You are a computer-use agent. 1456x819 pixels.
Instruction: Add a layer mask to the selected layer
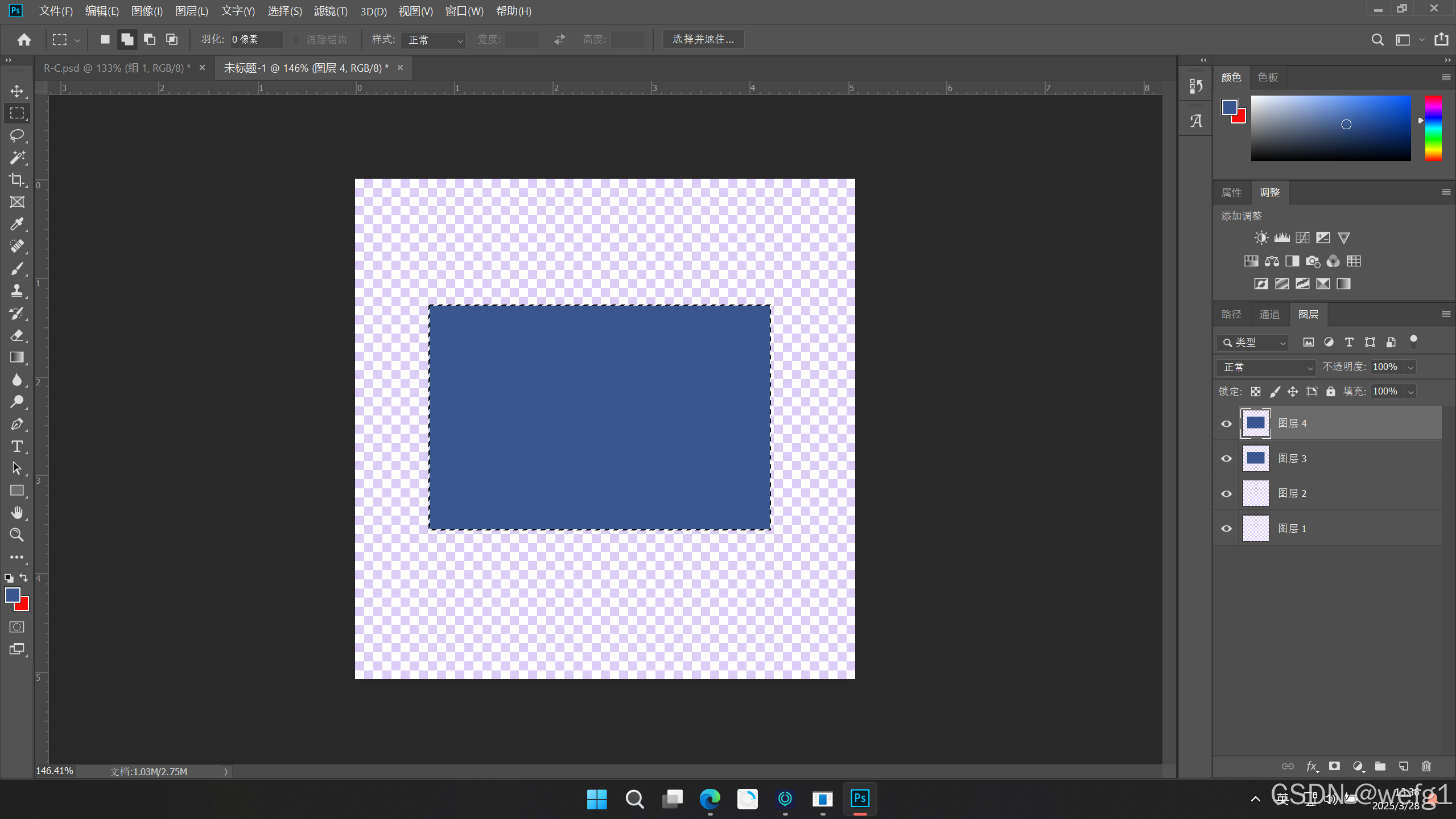tap(1334, 766)
